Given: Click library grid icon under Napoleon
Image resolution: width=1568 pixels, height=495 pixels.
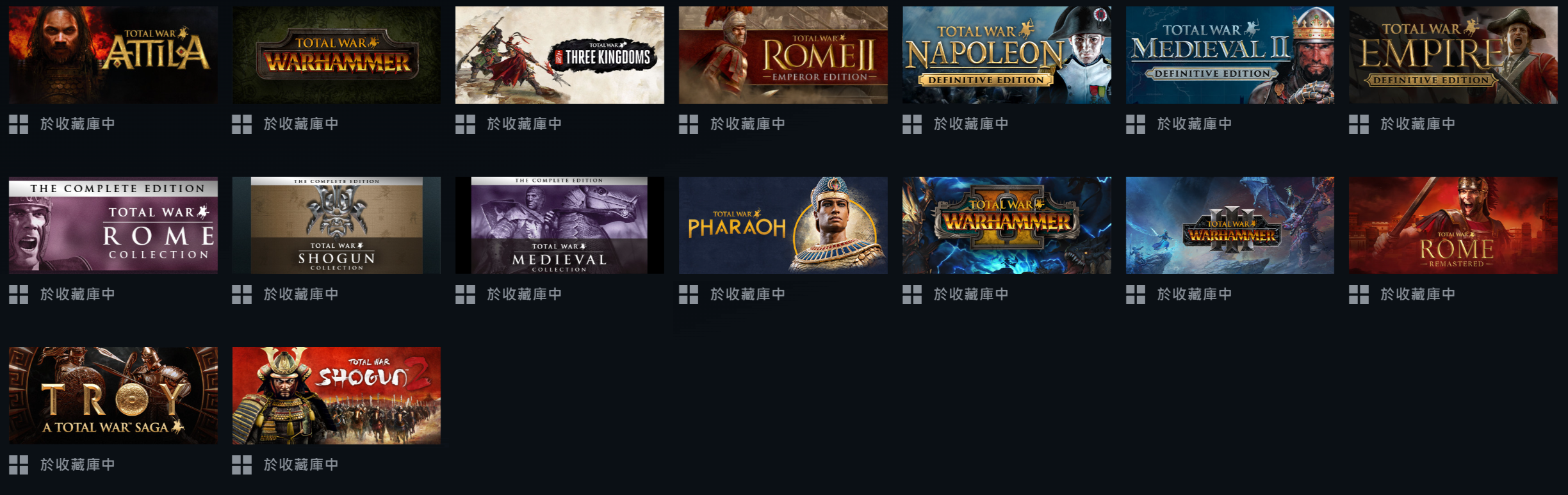Looking at the screenshot, I should coord(912,124).
